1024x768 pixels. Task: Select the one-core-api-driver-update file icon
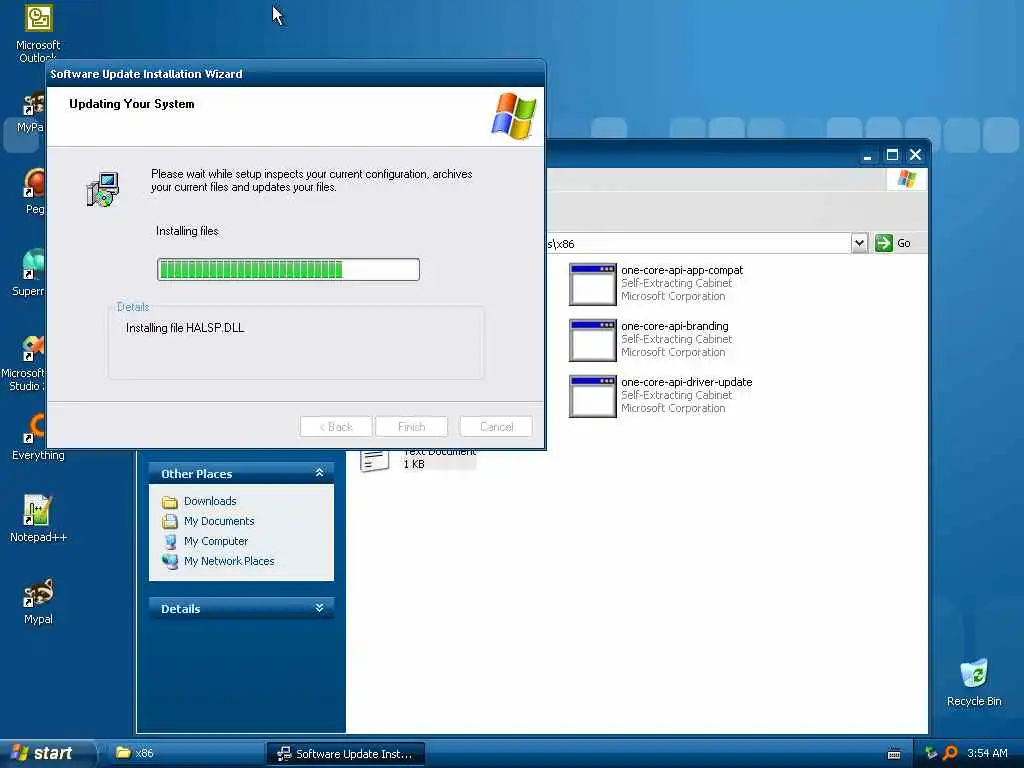tap(592, 396)
